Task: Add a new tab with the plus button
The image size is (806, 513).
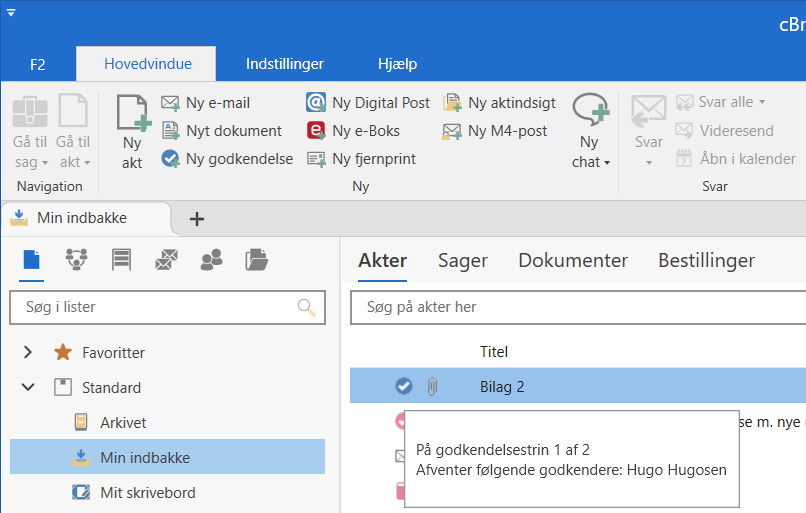Action: pyautogui.click(x=197, y=219)
